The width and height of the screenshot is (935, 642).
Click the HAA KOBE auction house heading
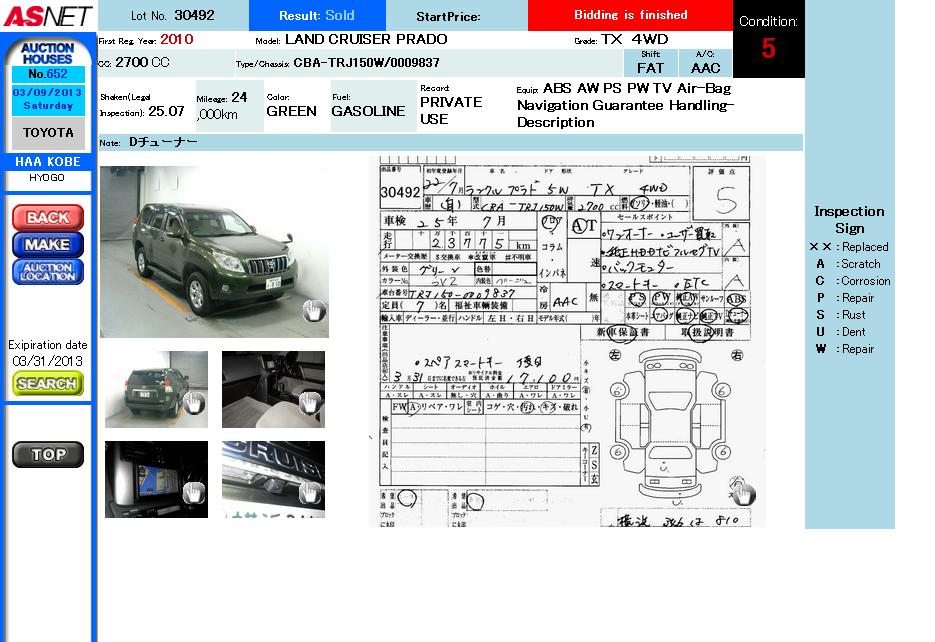48,162
